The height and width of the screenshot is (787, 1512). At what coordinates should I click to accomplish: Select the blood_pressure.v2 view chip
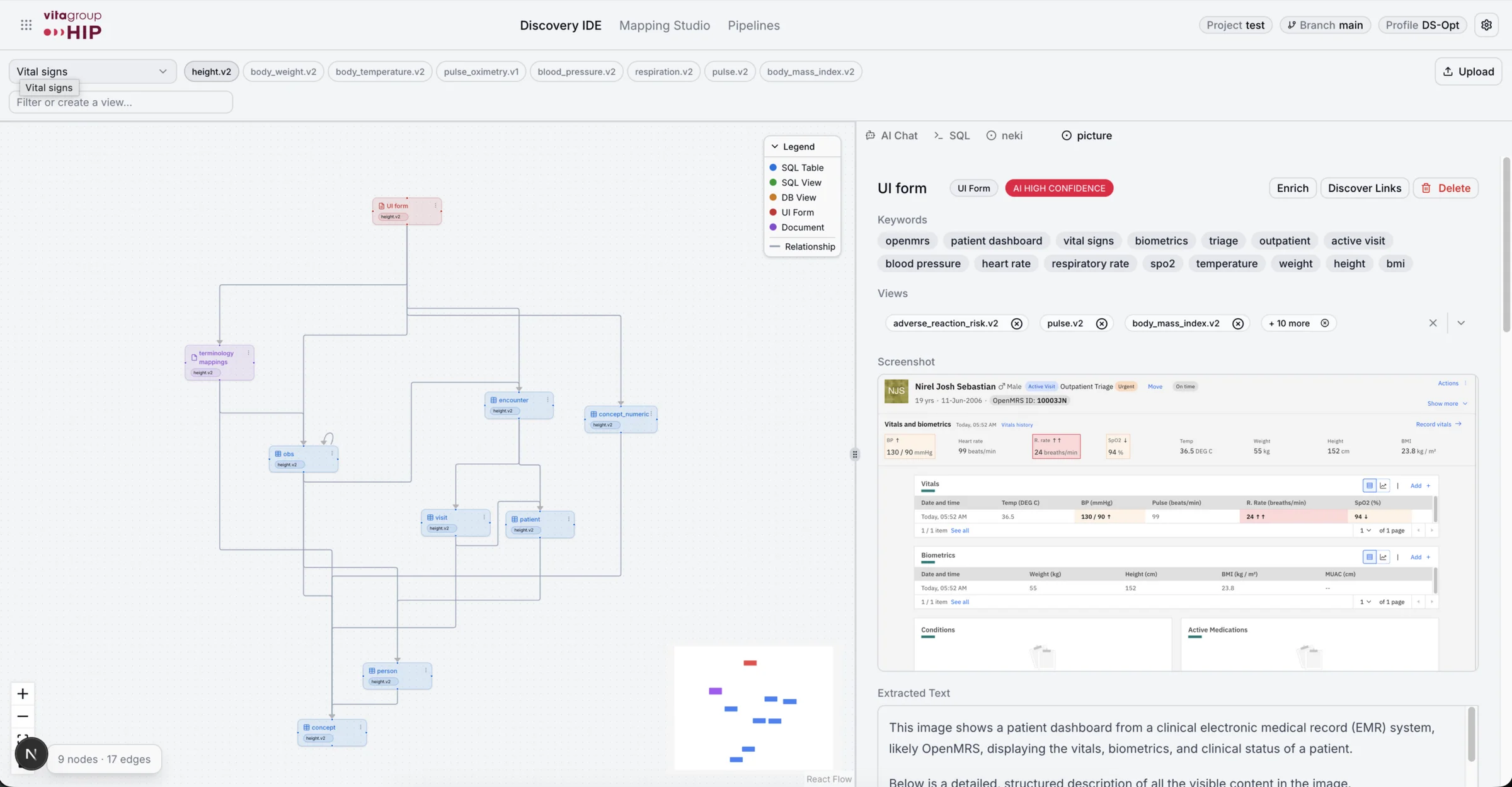point(576,71)
